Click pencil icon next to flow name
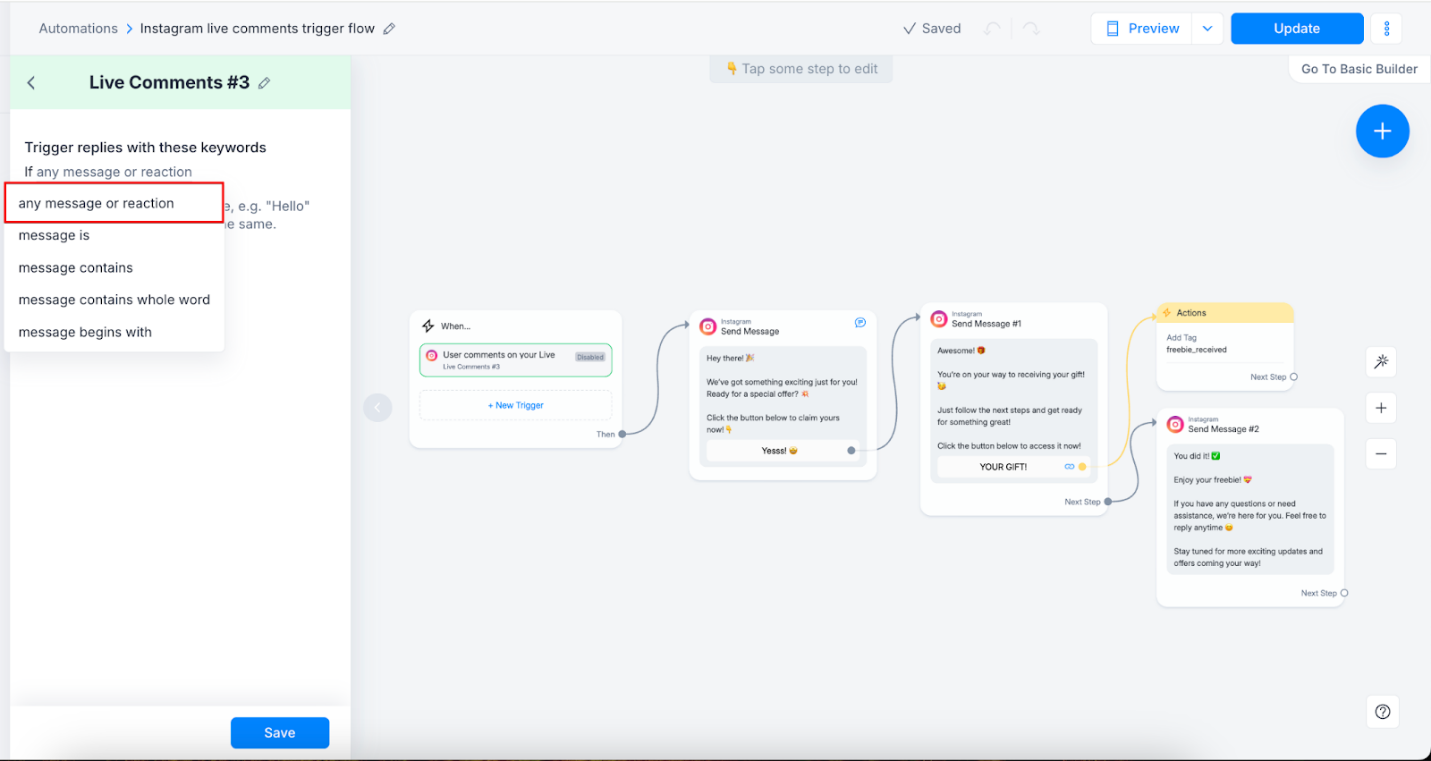This screenshot has width=1431, height=761. pos(389,29)
